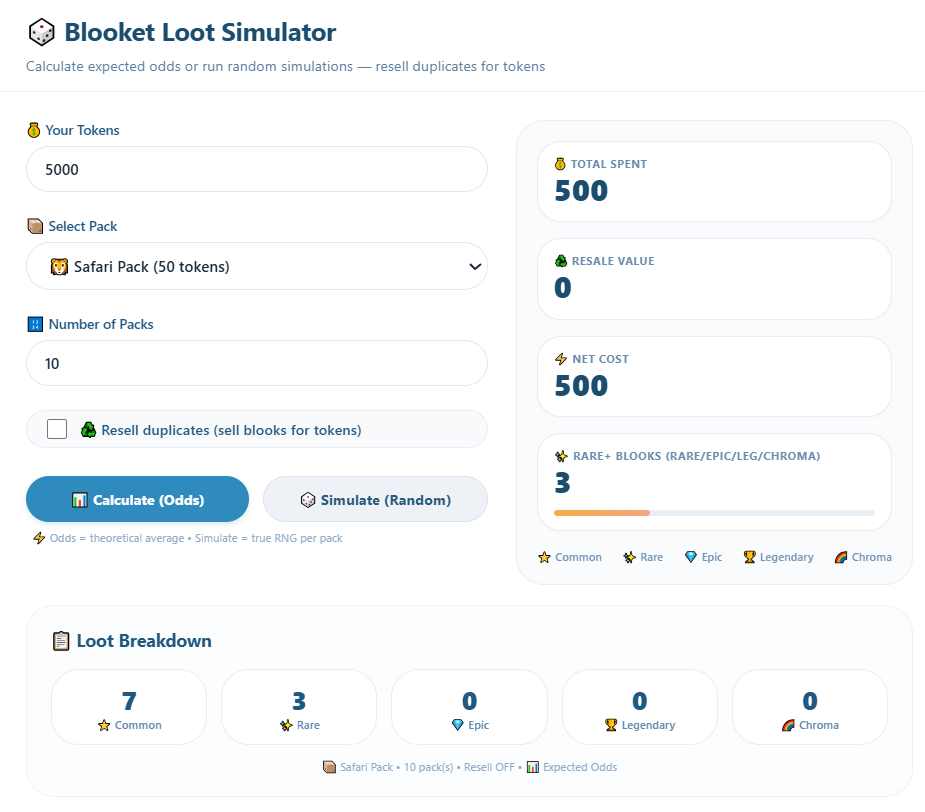
Task: Click the frog icon next to RESALE VALUE
Action: [x=563, y=261]
